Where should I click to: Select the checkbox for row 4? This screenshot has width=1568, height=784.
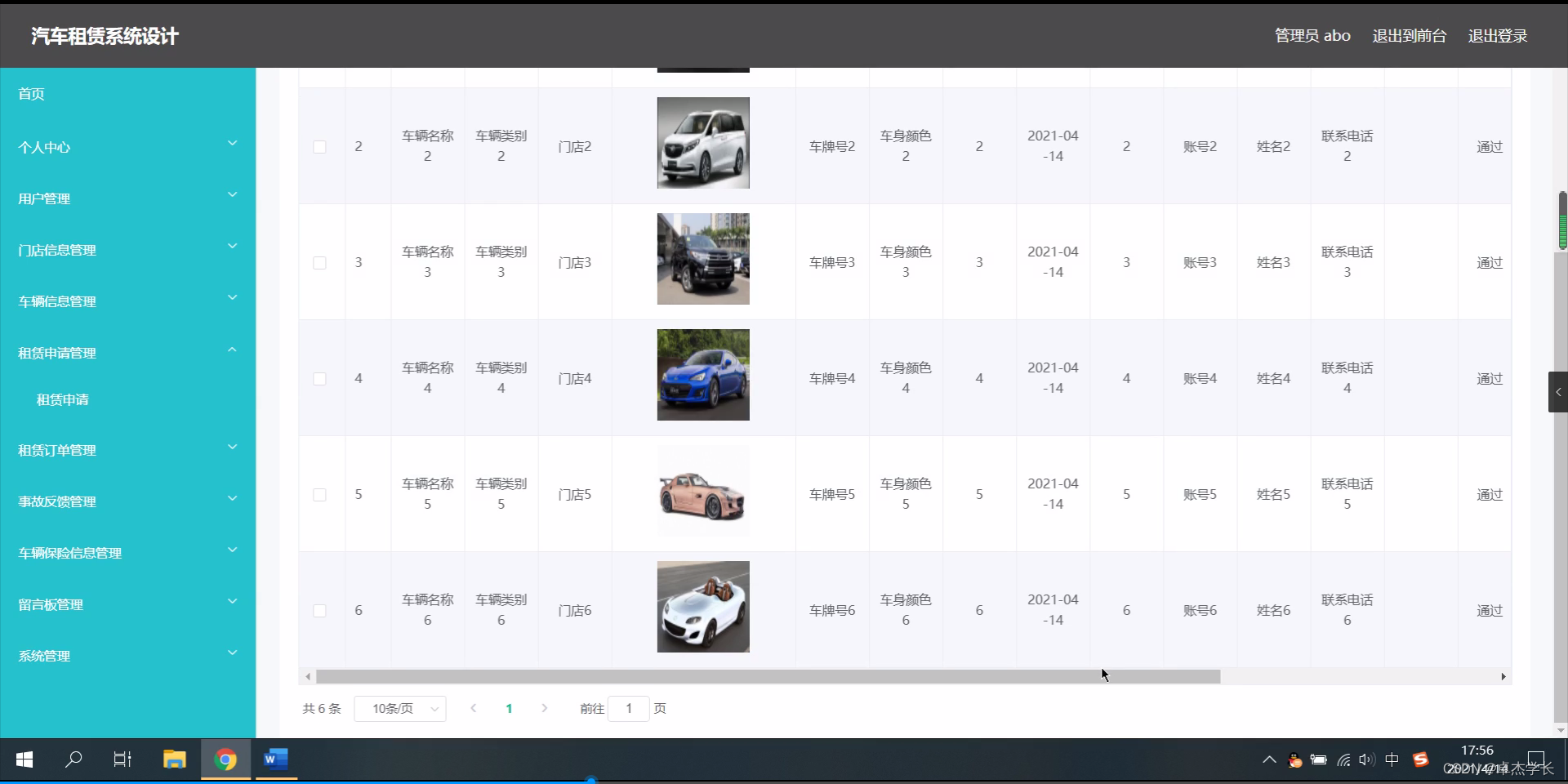(x=319, y=379)
